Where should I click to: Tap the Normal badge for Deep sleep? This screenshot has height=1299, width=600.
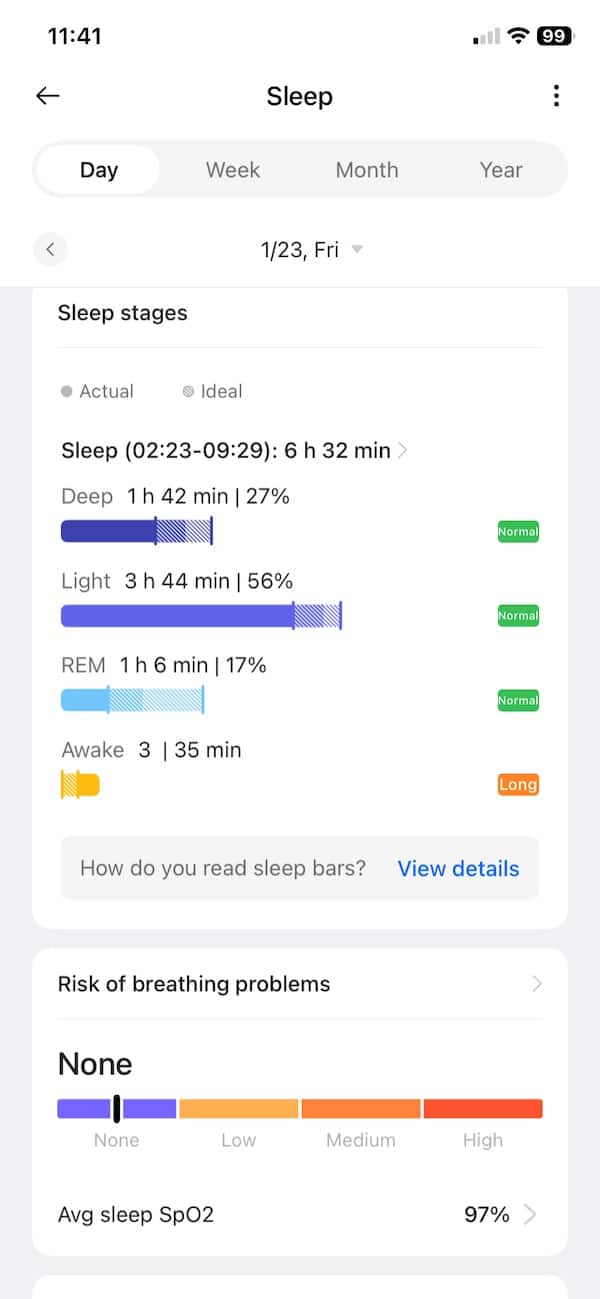[518, 532]
